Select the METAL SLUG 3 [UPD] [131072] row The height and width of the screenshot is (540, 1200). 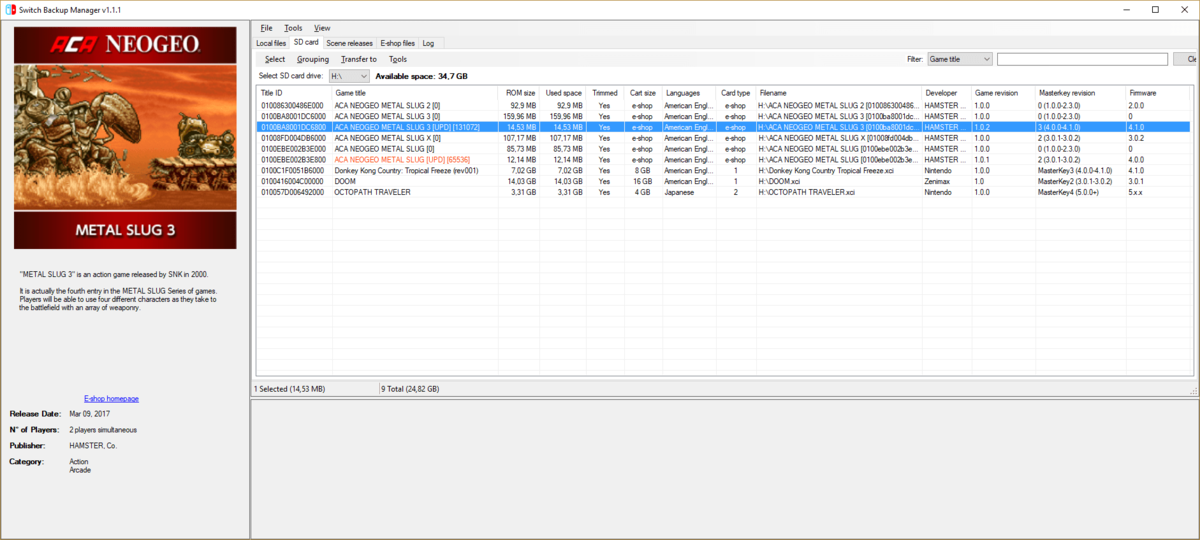tap(723, 127)
